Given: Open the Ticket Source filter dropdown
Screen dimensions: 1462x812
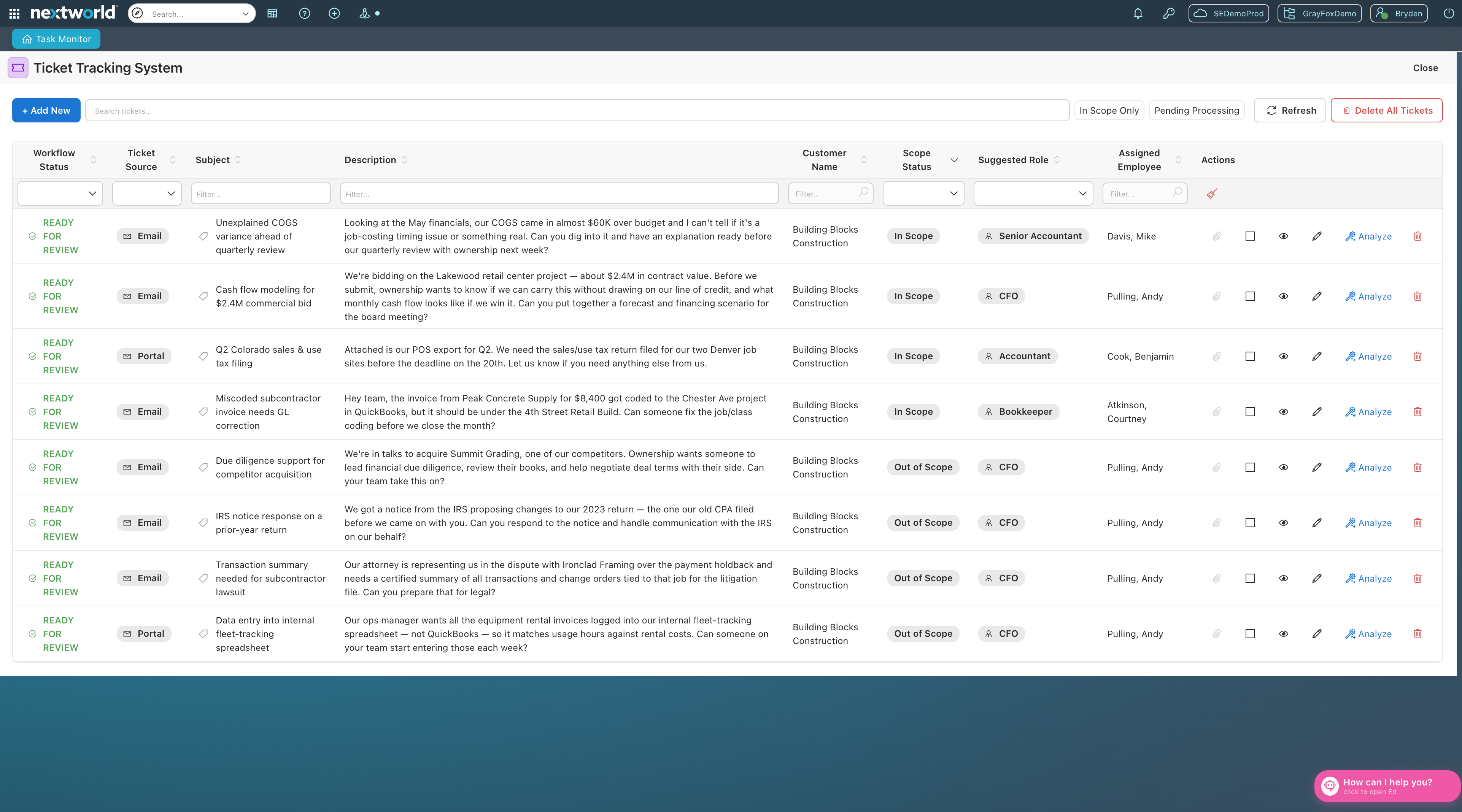Looking at the screenshot, I should (x=147, y=193).
